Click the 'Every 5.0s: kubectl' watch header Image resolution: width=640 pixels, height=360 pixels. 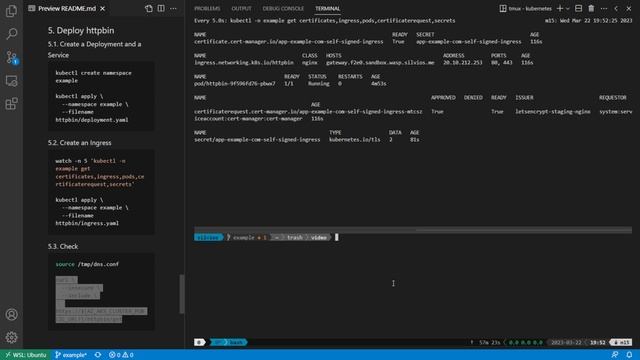pyautogui.click(x=324, y=20)
